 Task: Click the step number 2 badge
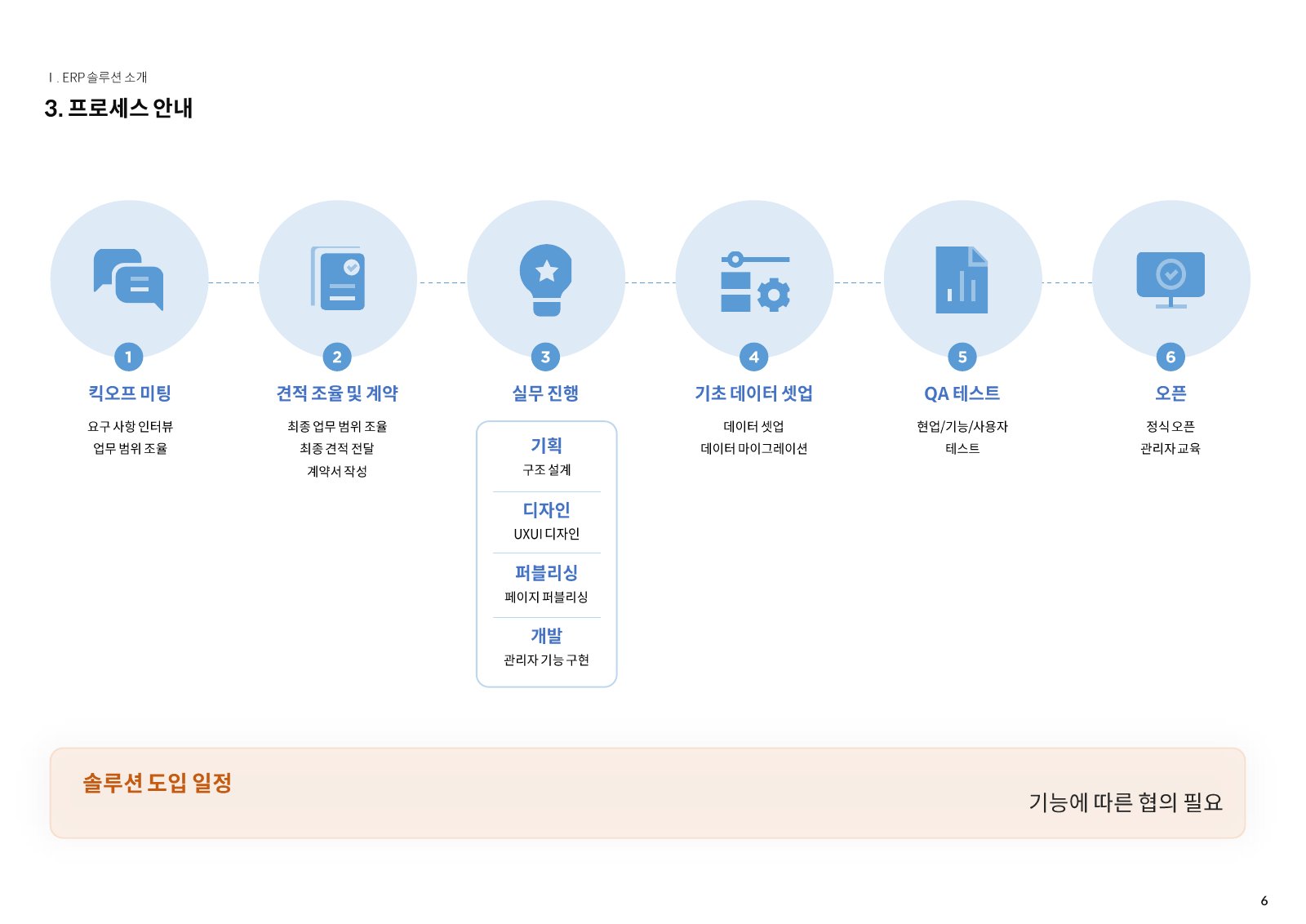(x=337, y=357)
